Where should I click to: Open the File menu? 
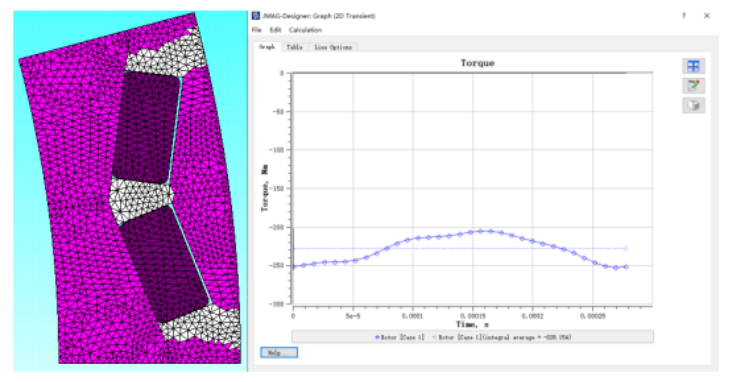(x=257, y=30)
